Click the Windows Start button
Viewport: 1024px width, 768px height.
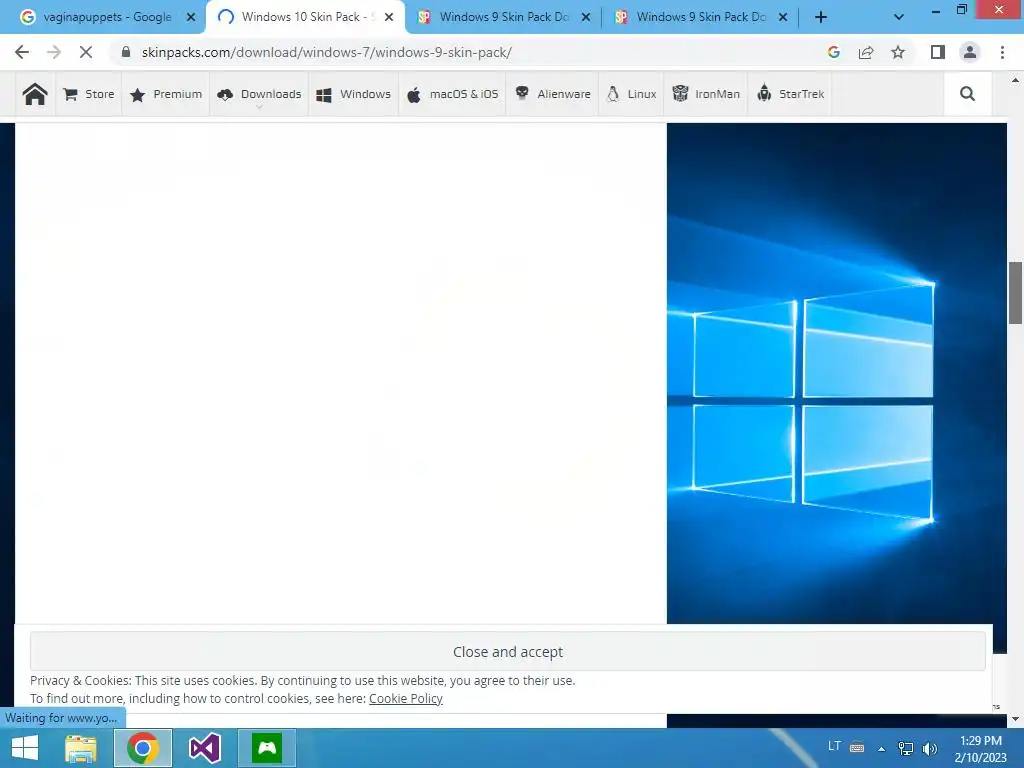point(25,748)
